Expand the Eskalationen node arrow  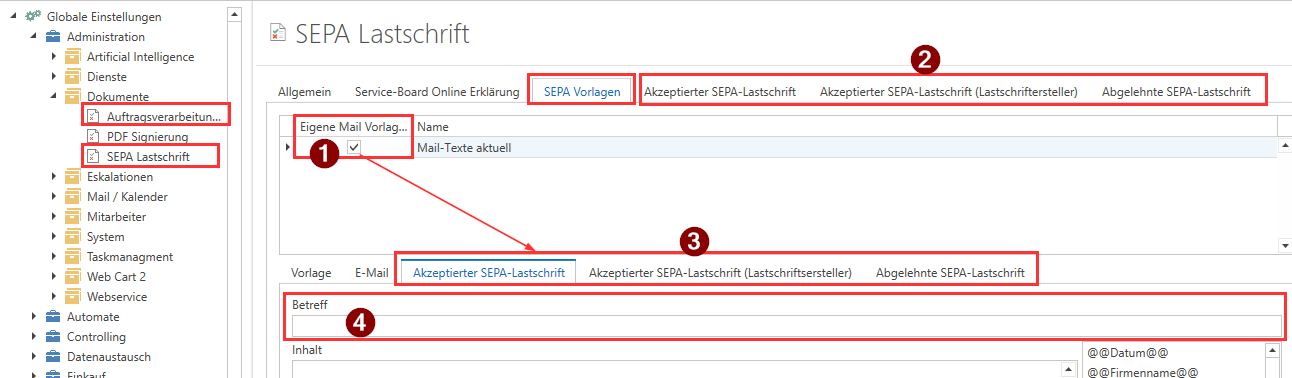point(54,176)
